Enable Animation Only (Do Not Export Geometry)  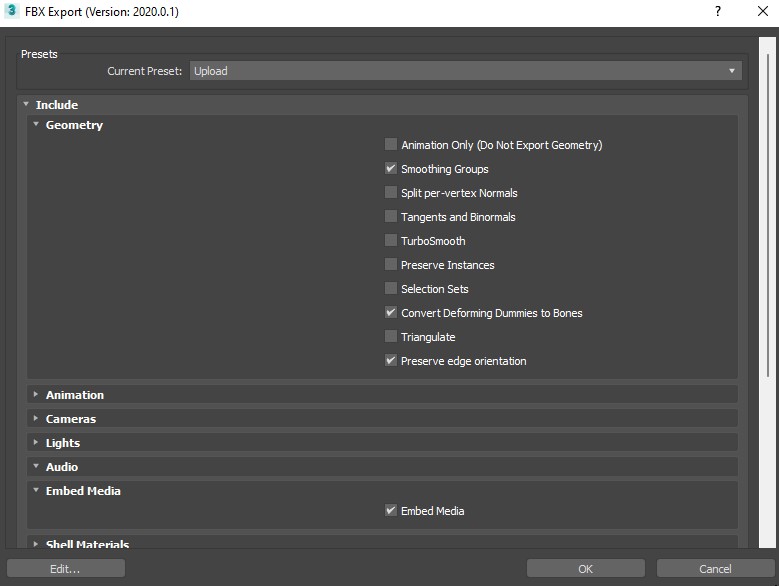[x=391, y=145]
